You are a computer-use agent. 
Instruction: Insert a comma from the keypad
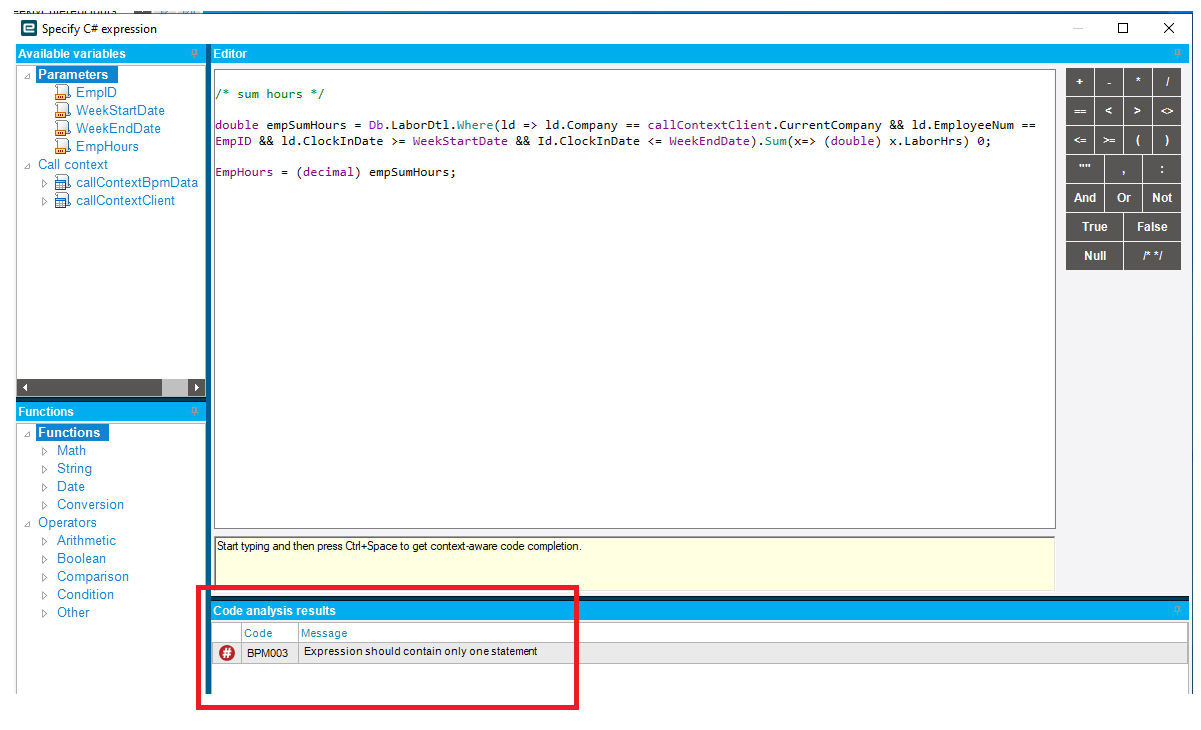pos(1124,169)
